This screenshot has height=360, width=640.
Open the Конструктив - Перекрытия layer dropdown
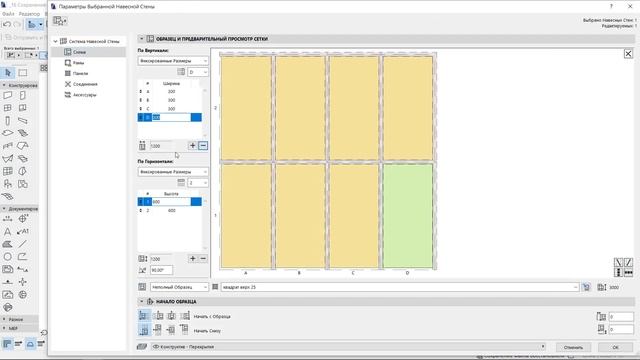pos(349,347)
